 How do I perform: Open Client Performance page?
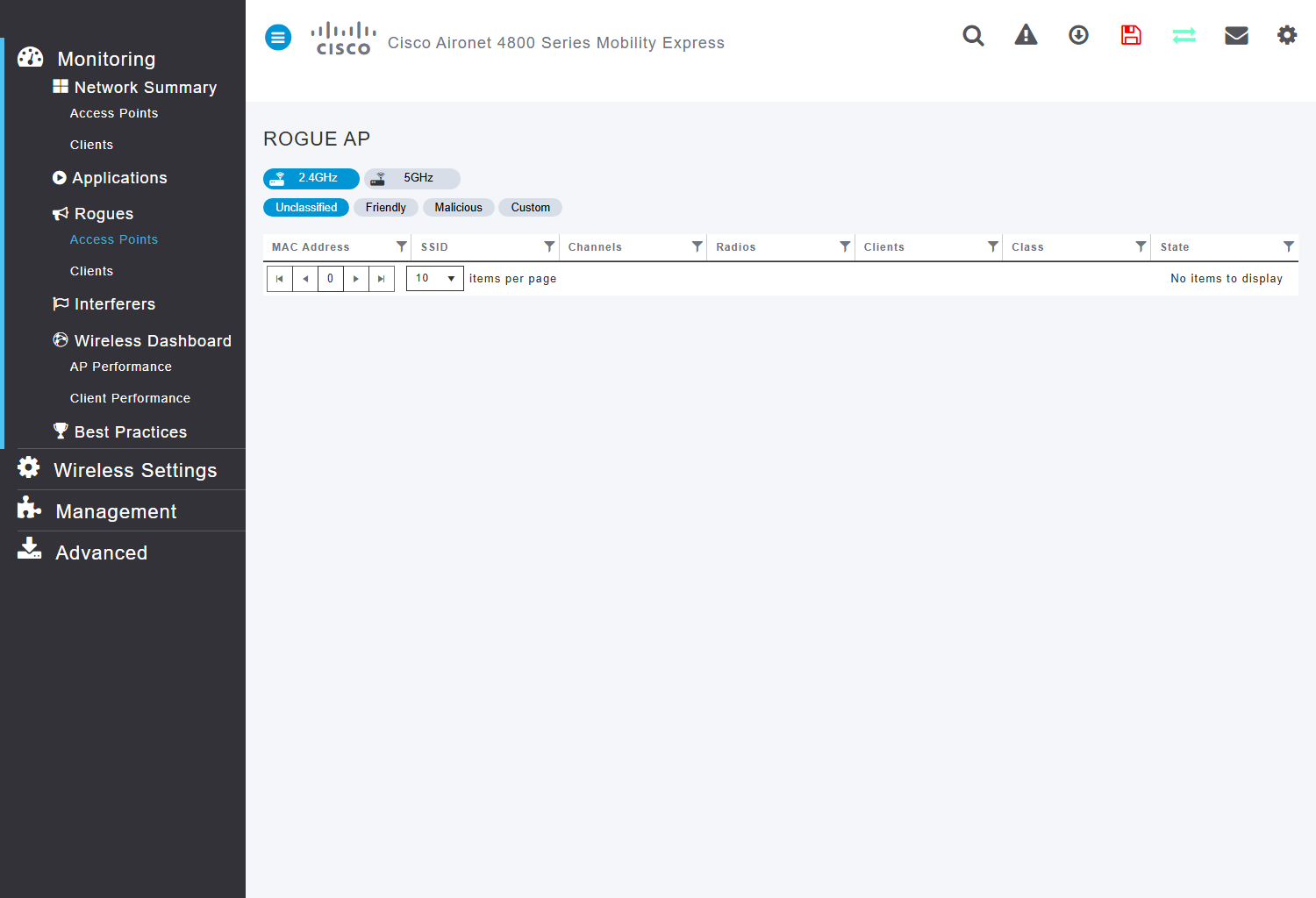(130, 398)
